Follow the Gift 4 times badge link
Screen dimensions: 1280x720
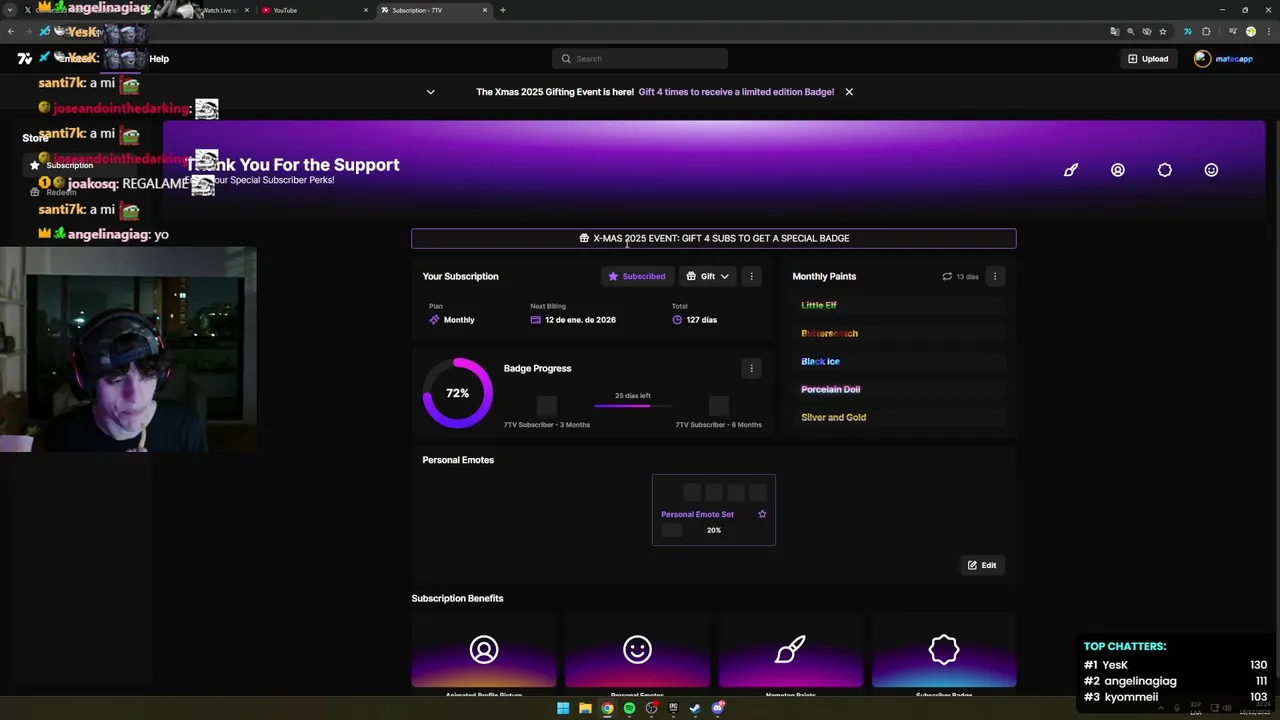pos(736,92)
